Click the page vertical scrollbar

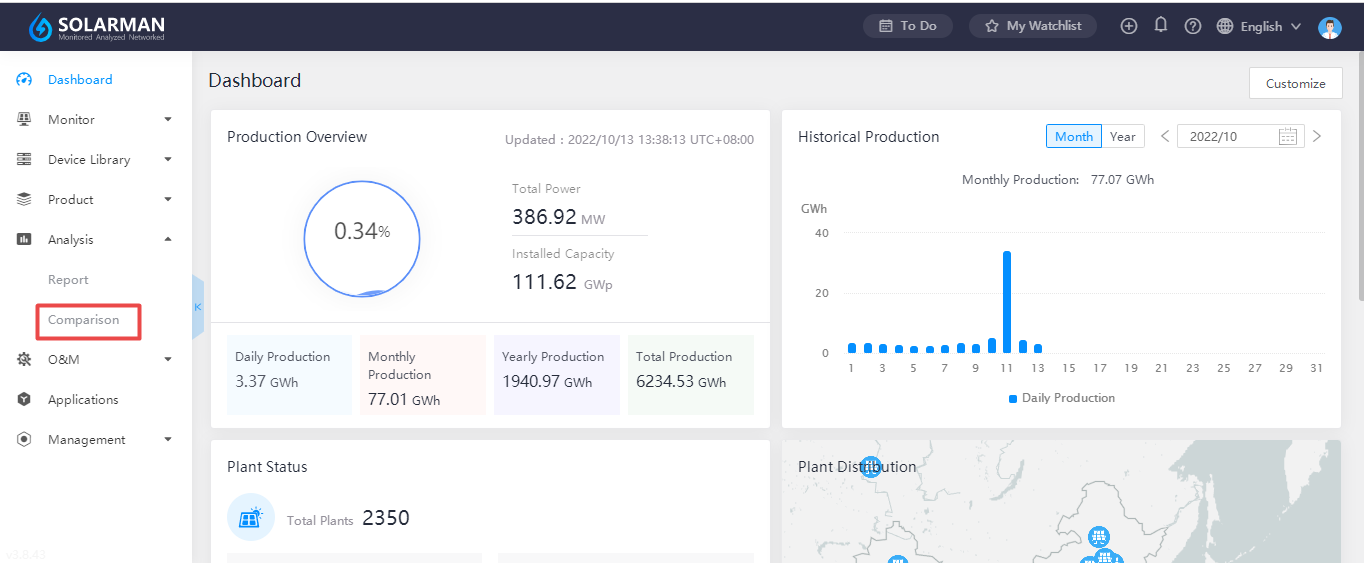coord(1360,175)
